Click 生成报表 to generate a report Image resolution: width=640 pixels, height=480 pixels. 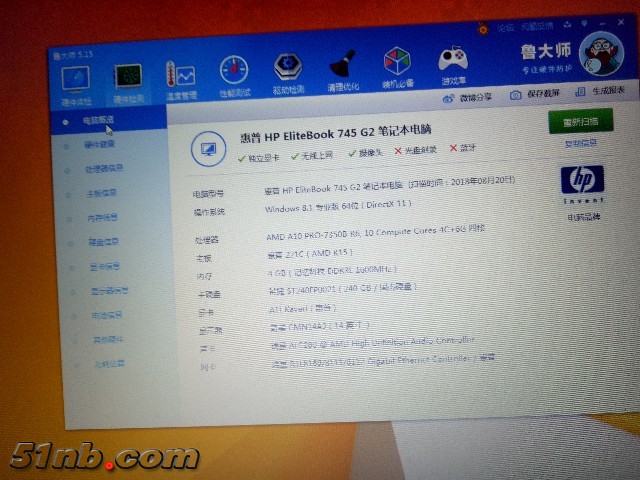[602, 91]
